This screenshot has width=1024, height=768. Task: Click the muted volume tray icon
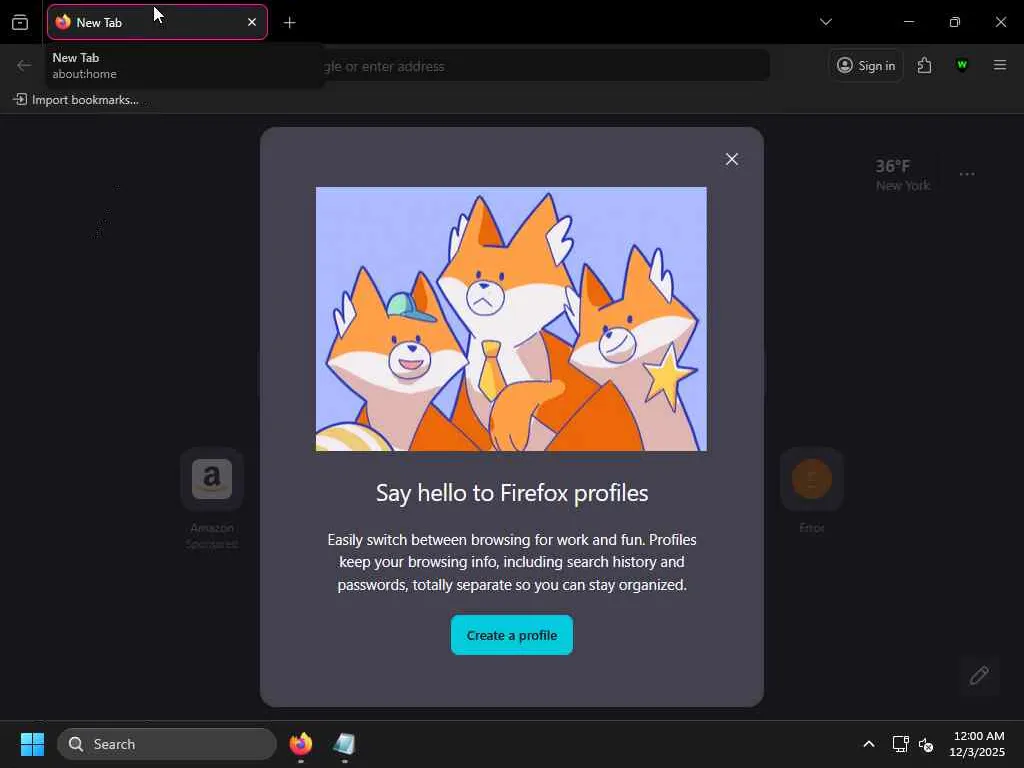click(925, 744)
